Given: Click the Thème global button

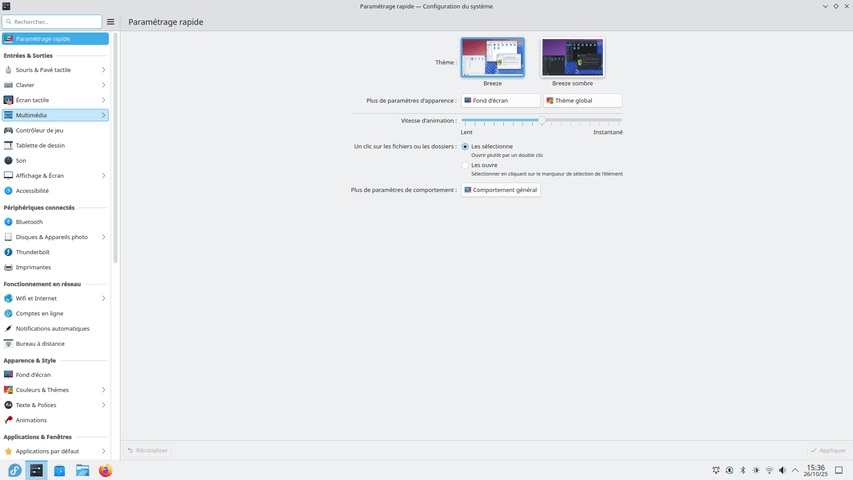Looking at the screenshot, I should tap(582, 101).
